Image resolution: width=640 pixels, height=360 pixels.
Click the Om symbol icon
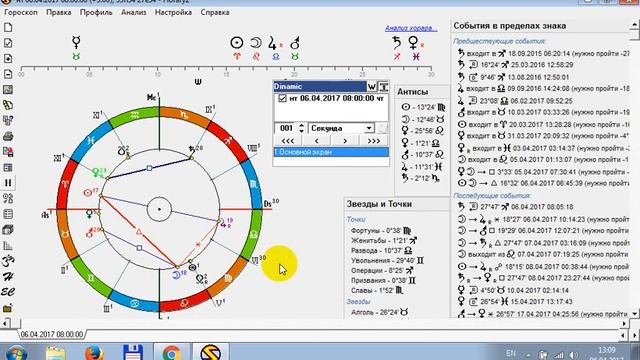pos(8,261)
